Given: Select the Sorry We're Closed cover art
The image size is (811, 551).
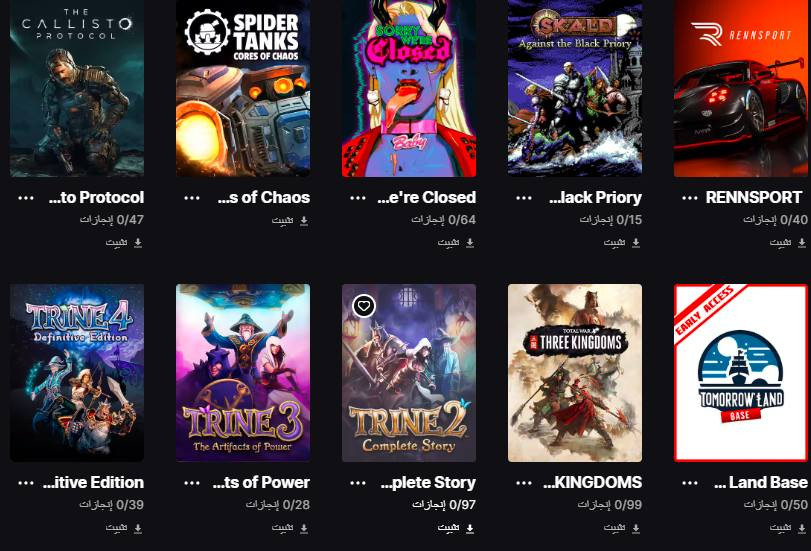Looking at the screenshot, I should pos(409,88).
